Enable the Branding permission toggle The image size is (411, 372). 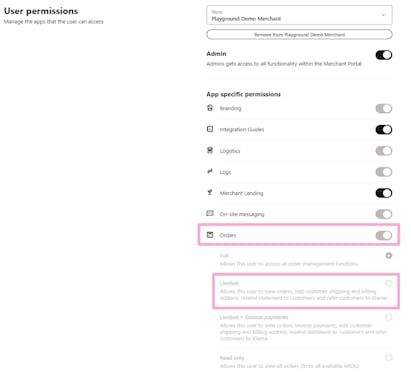384,108
